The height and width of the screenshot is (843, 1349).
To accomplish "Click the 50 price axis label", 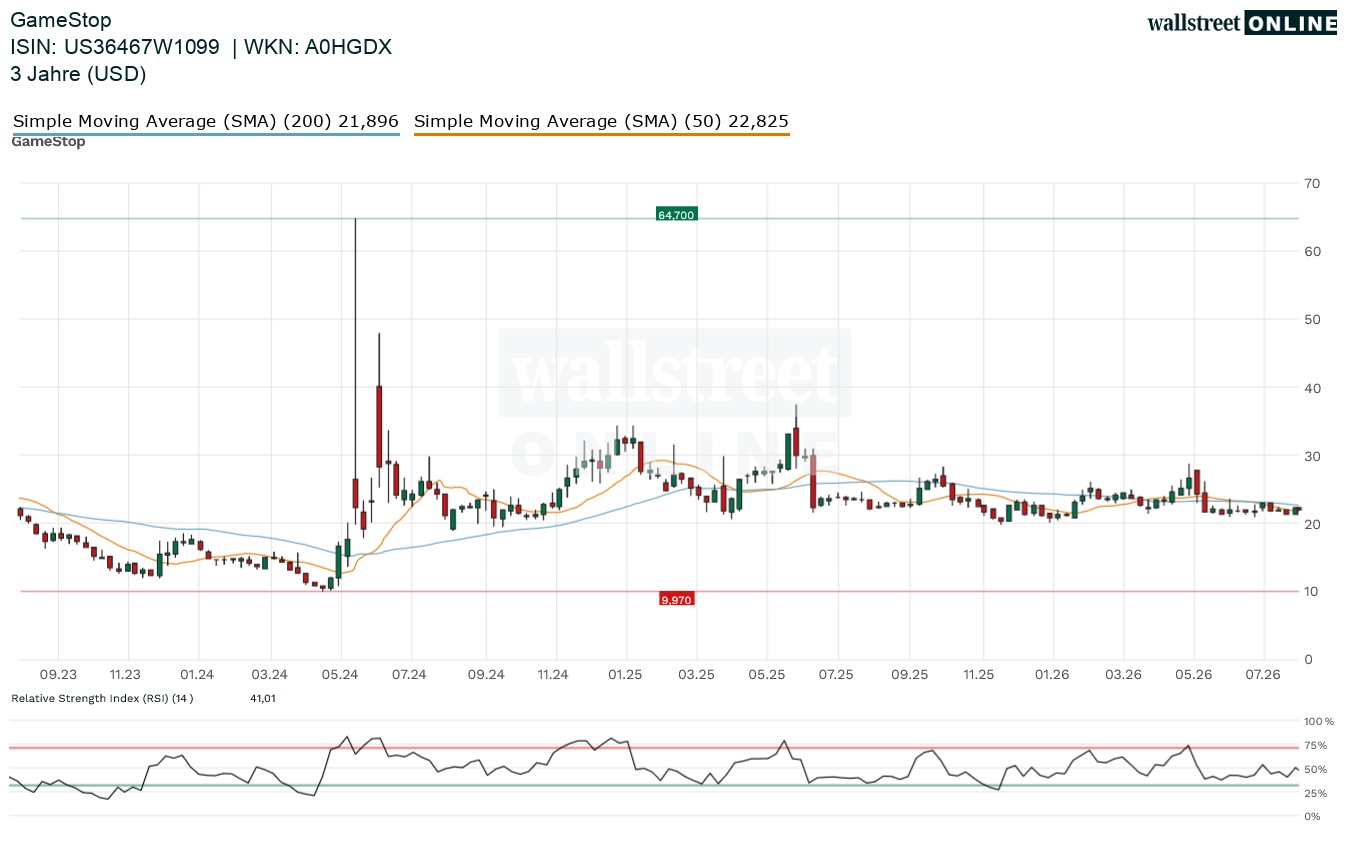I will tap(1312, 319).
